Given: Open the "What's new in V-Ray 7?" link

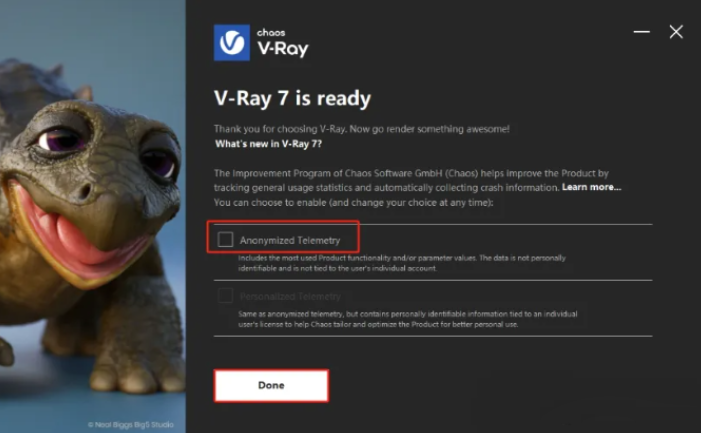Looking at the screenshot, I should (x=268, y=144).
